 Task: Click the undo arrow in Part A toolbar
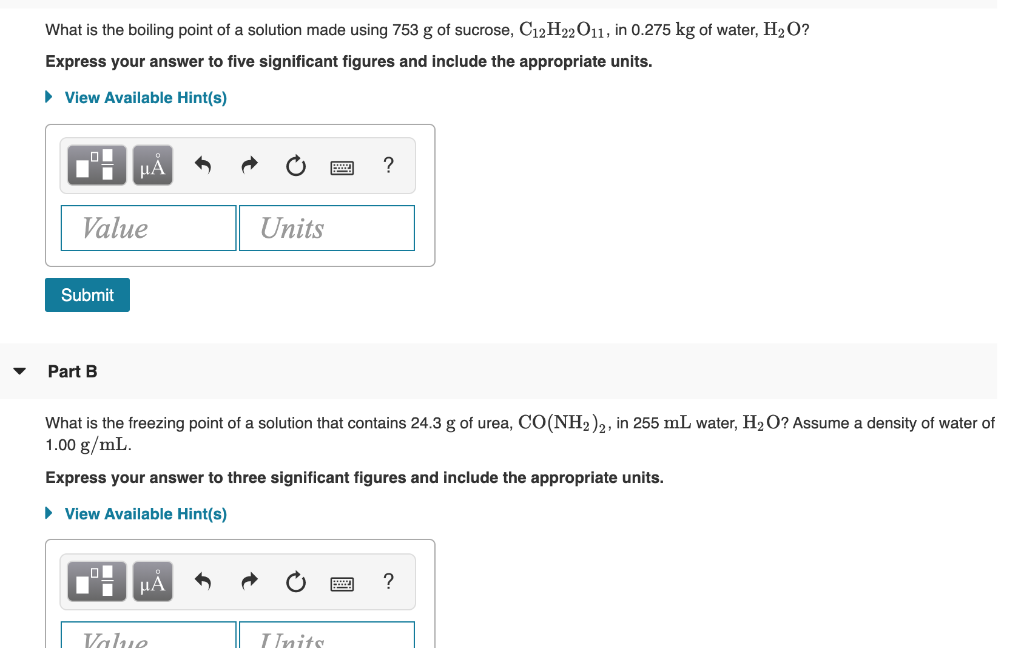pyautogui.click(x=202, y=165)
